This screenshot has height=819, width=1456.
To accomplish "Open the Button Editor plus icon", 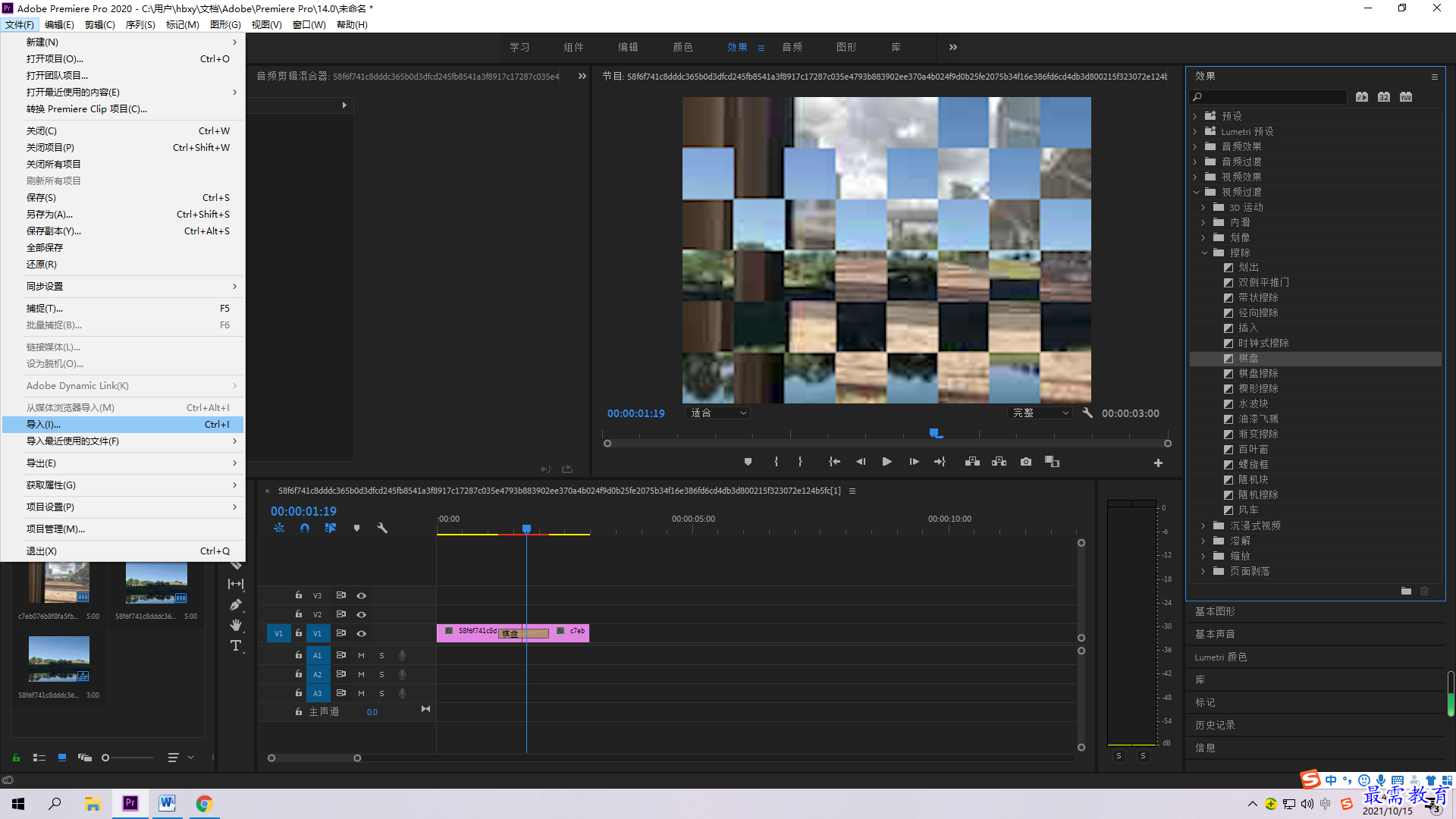I will pos(1158,463).
